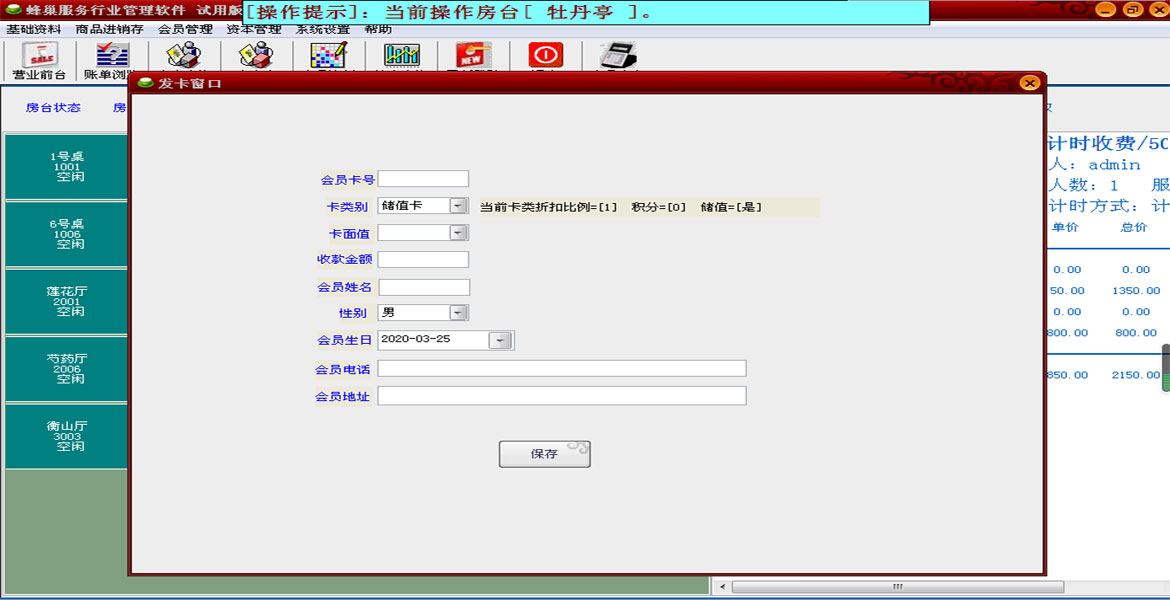
Task: Click the colored grid with pencil icon
Action: [329, 55]
